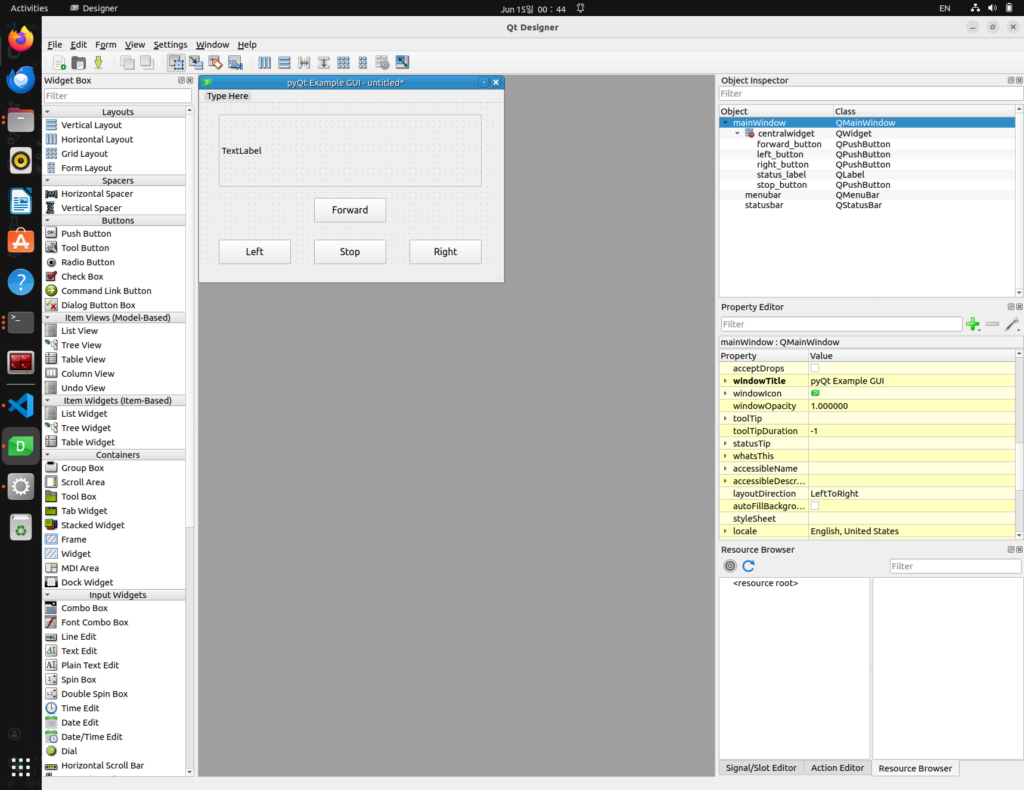Image resolution: width=1024 pixels, height=790 pixels.
Task: Toggle the acceptDrops property checkbox
Action: [x=814, y=368]
